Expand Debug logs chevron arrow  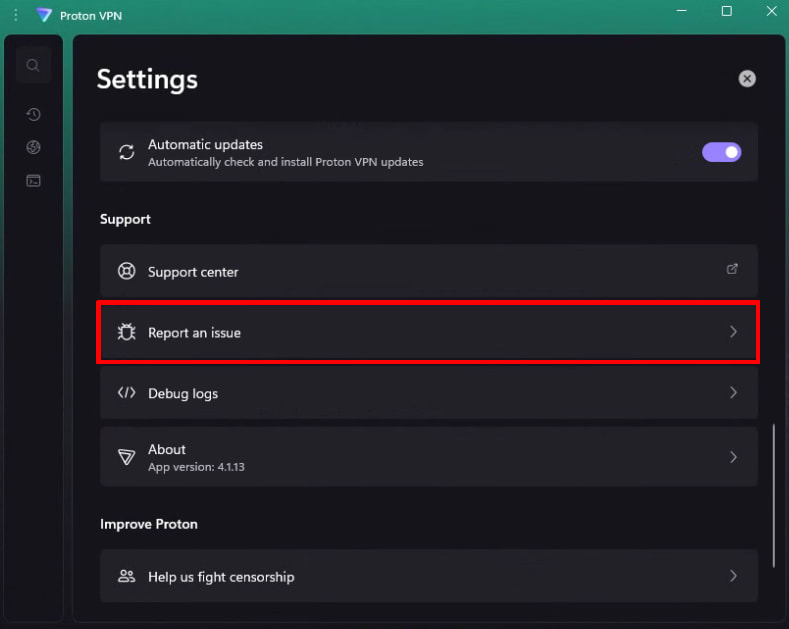(733, 393)
